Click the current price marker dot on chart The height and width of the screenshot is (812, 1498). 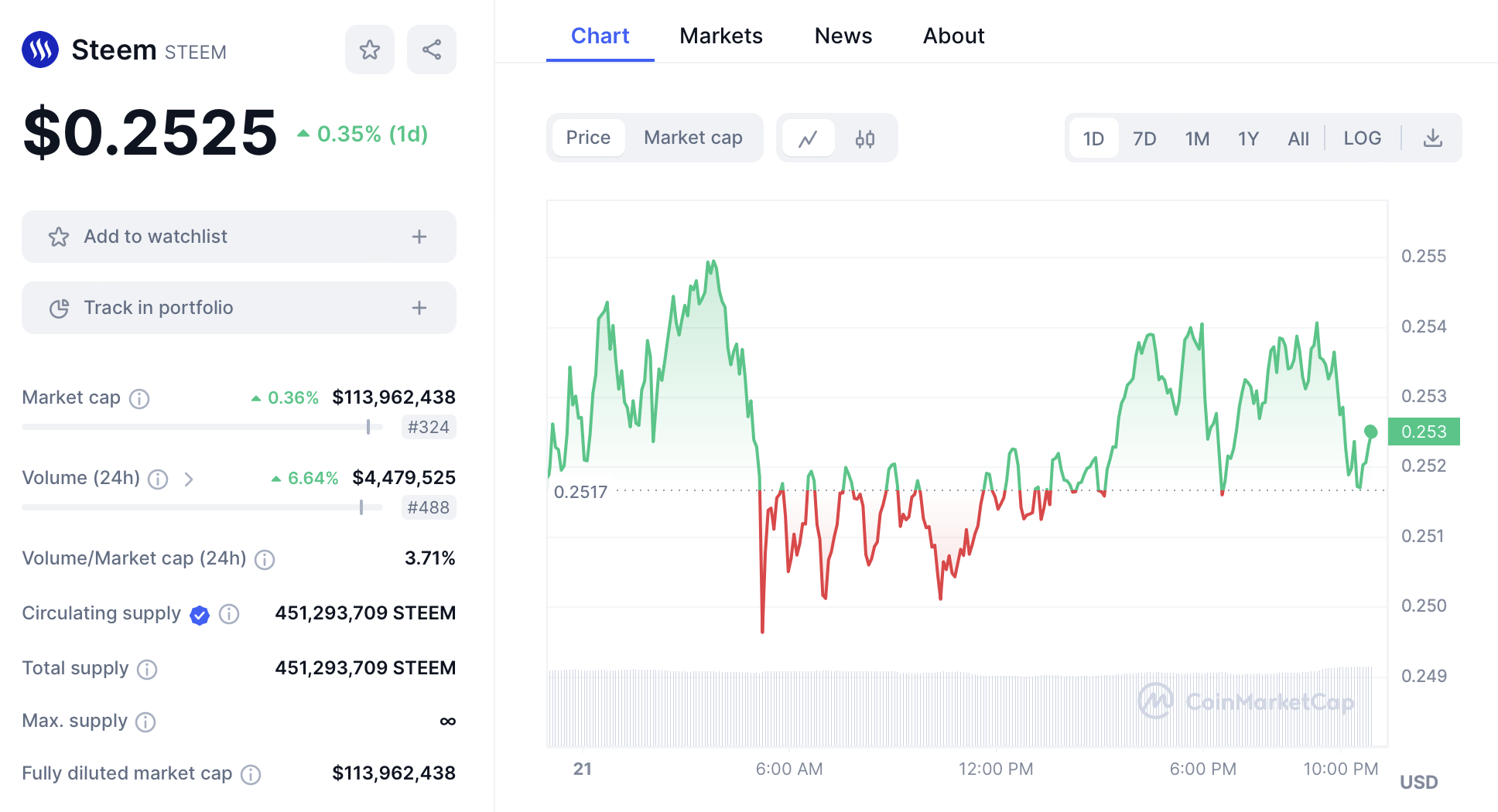tap(1370, 432)
